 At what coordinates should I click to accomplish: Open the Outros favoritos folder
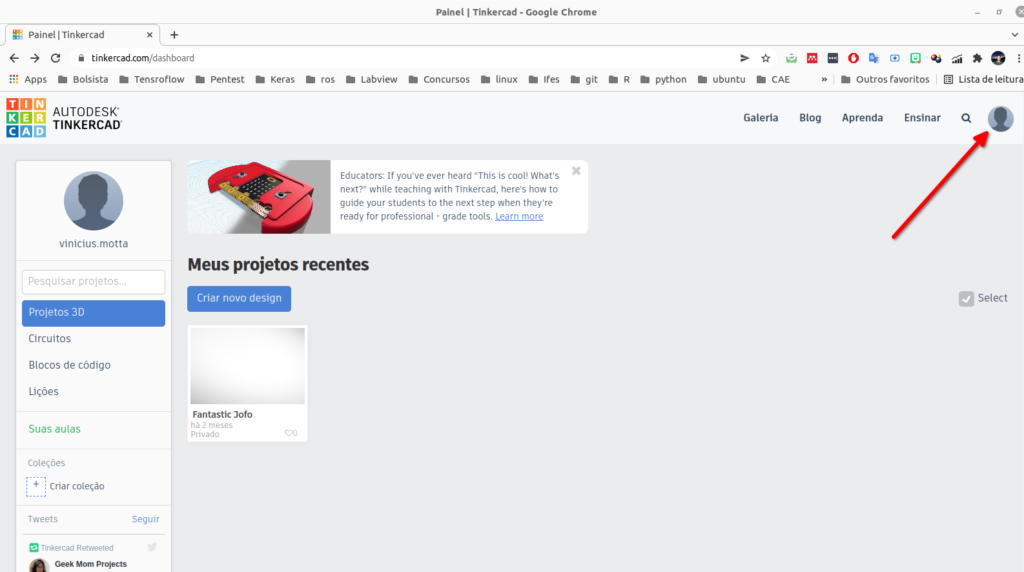pos(885,79)
